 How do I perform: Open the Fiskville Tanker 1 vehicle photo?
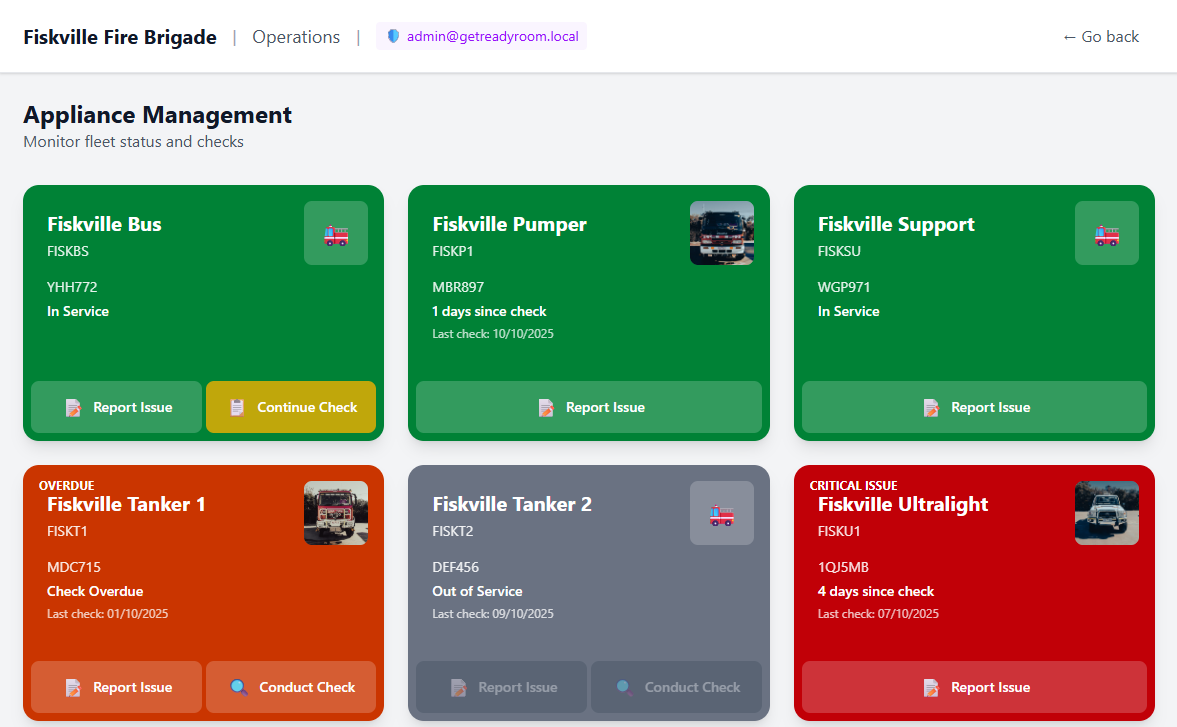click(x=335, y=513)
